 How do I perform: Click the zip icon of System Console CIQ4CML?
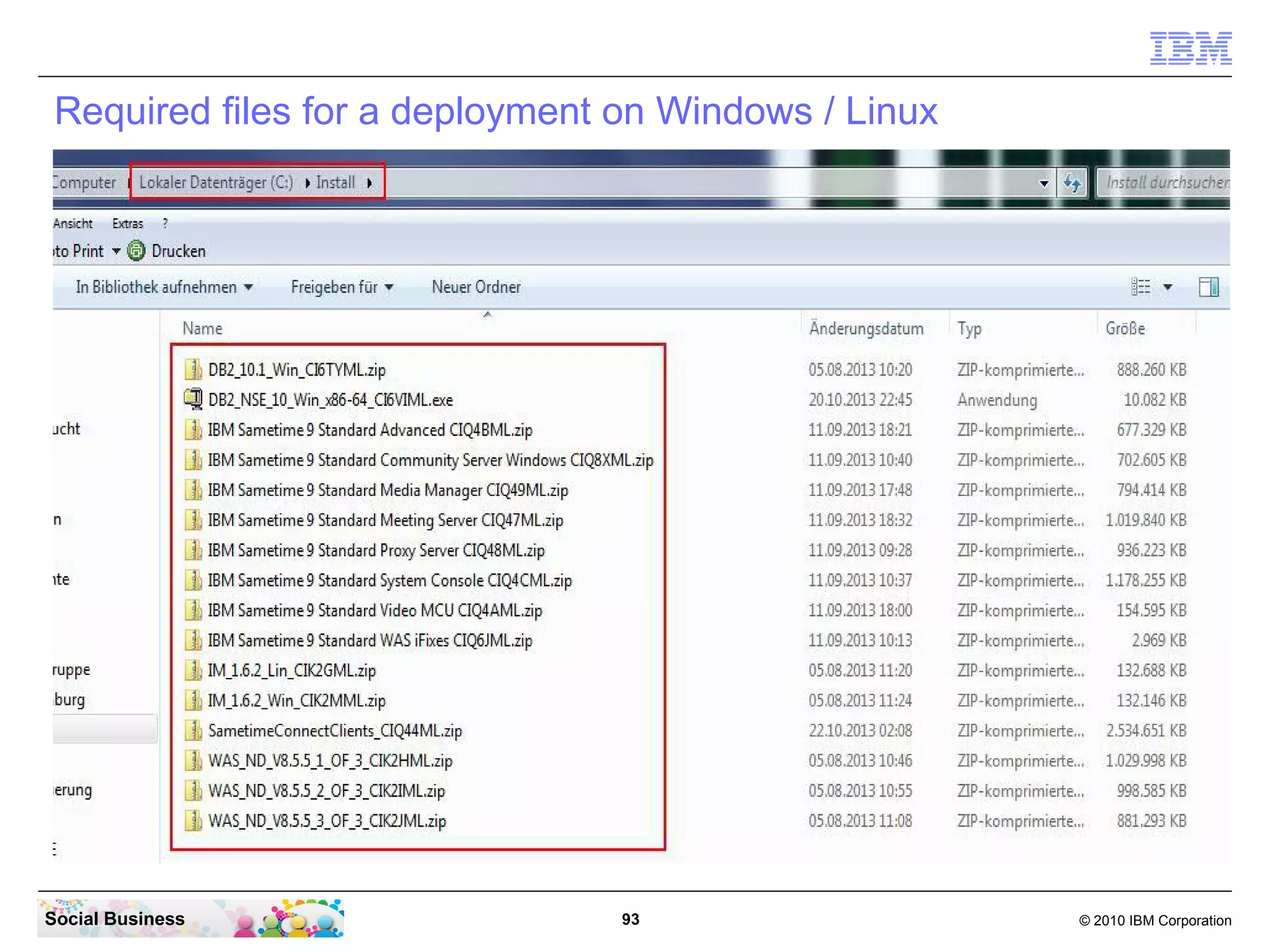(x=193, y=580)
